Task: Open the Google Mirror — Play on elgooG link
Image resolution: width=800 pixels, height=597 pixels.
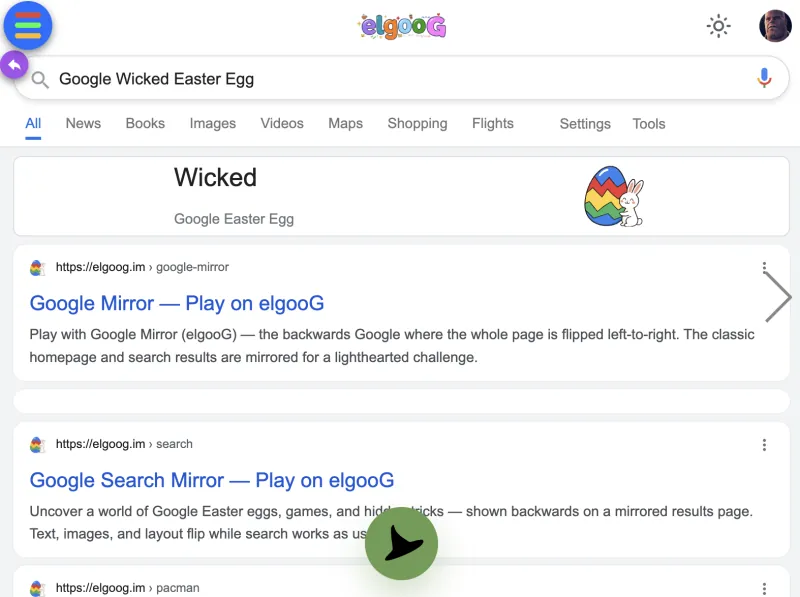Action: click(177, 303)
